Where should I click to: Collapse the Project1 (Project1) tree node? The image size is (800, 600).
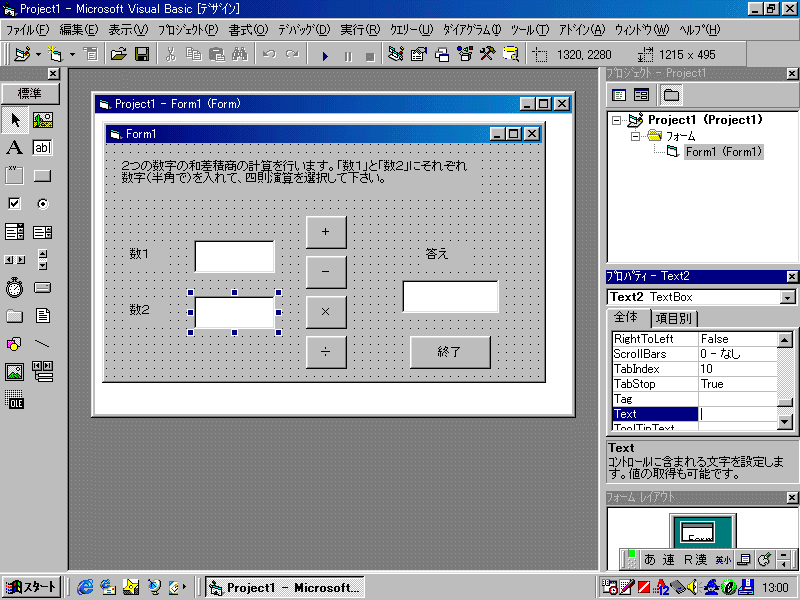click(x=616, y=120)
